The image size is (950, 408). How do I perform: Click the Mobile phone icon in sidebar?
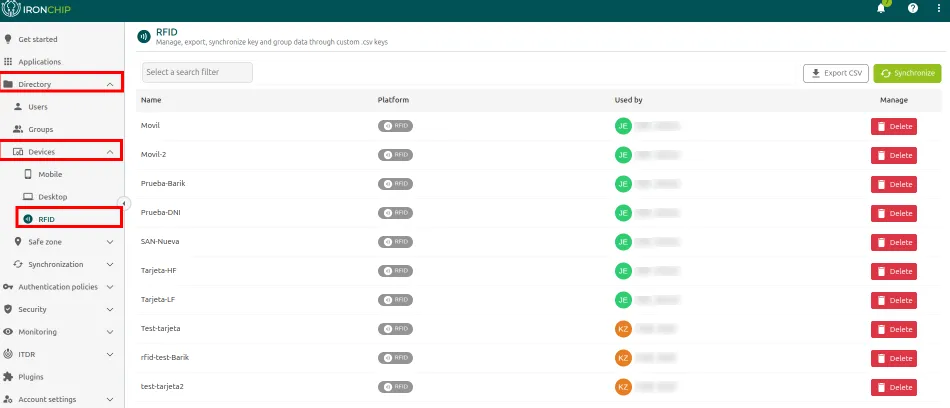coord(28,174)
